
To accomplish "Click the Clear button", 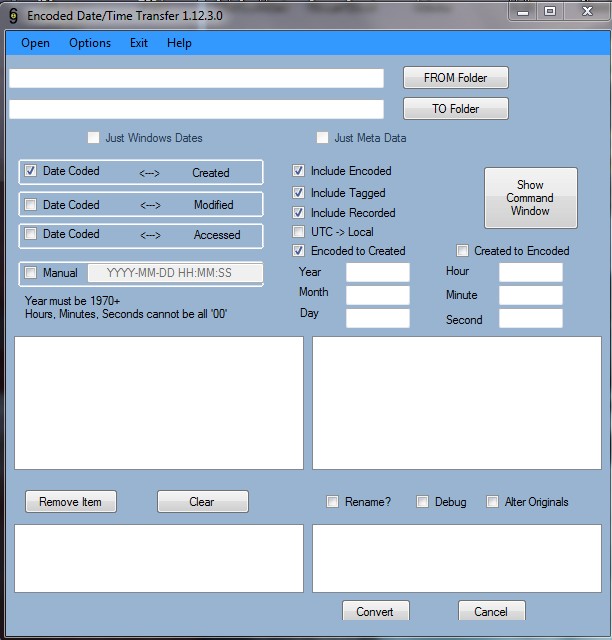I will coord(203,501).
